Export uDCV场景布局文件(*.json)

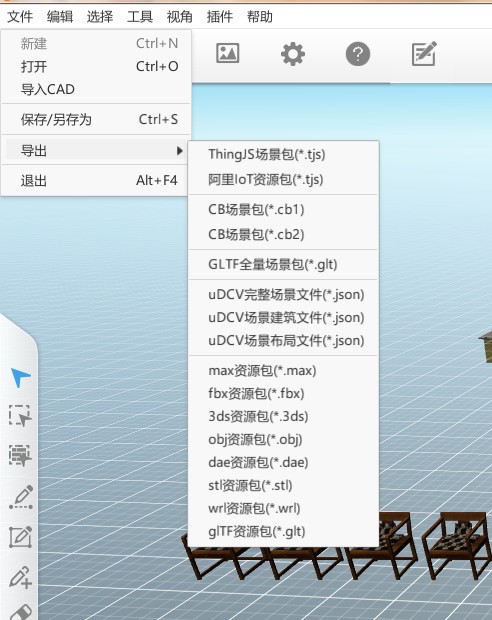pyautogui.click(x=283, y=340)
